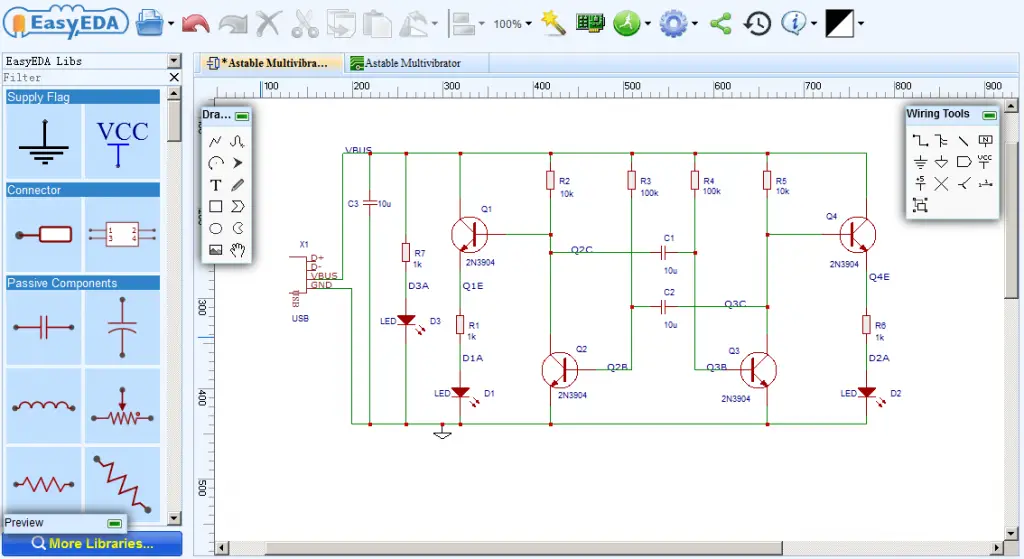Image resolution: width=1024 pixels, height=559 pixels.
Task: Open the gear settings dropdown arrow
Action: pos(694,24)
